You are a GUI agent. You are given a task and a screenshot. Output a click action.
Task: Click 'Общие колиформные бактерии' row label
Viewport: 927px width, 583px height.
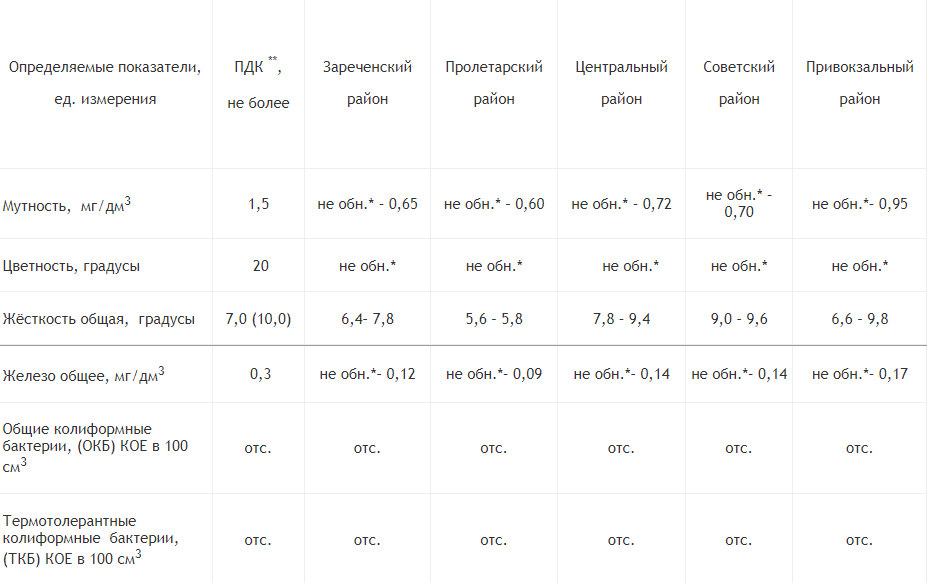tap(95, 448)
